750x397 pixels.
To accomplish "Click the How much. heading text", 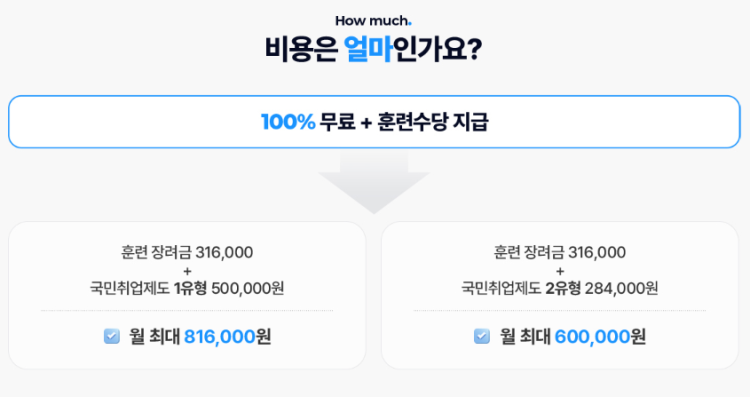I will pos(374,21).
